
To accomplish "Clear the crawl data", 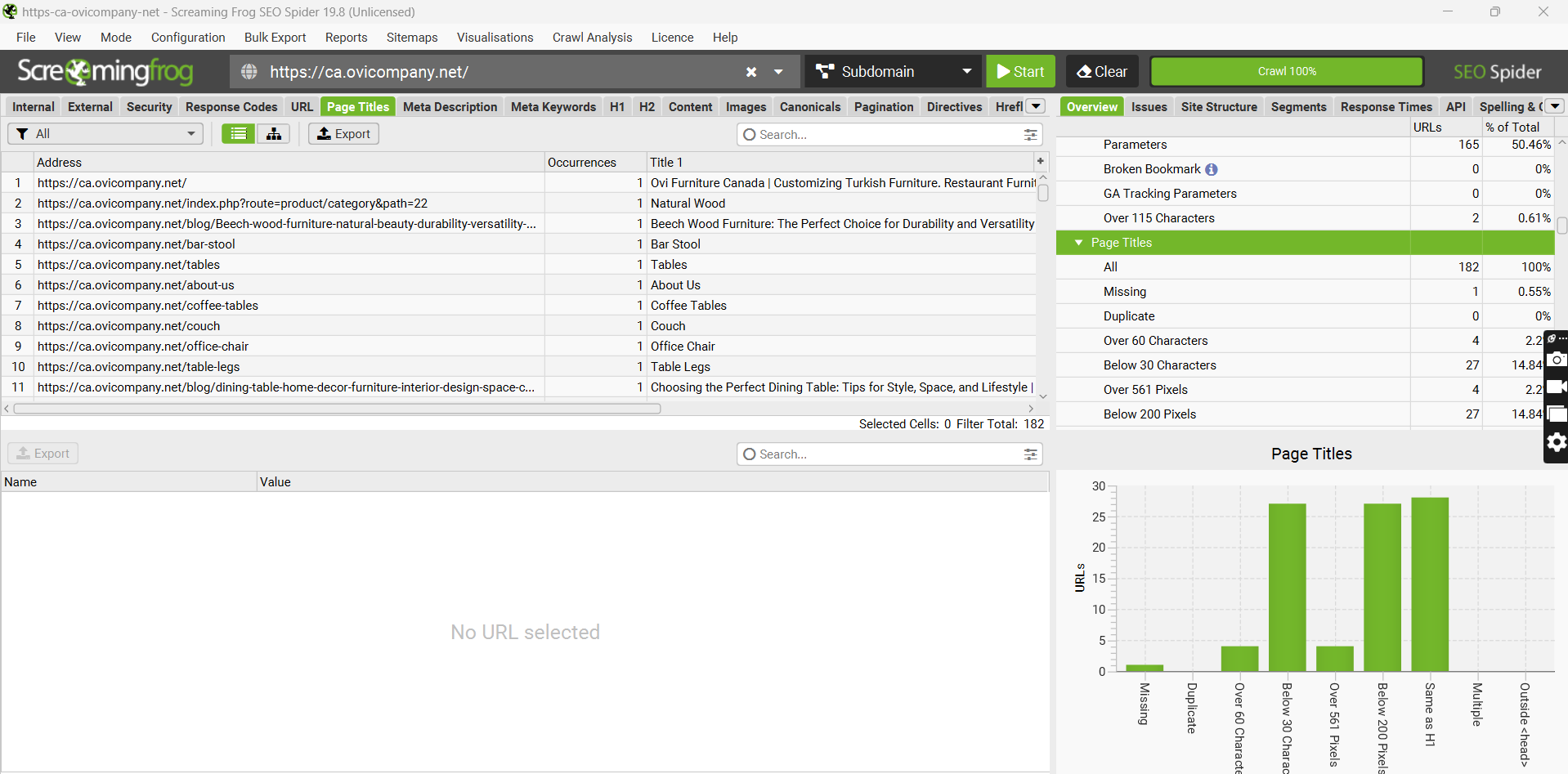I will [x=1102, y=72].
